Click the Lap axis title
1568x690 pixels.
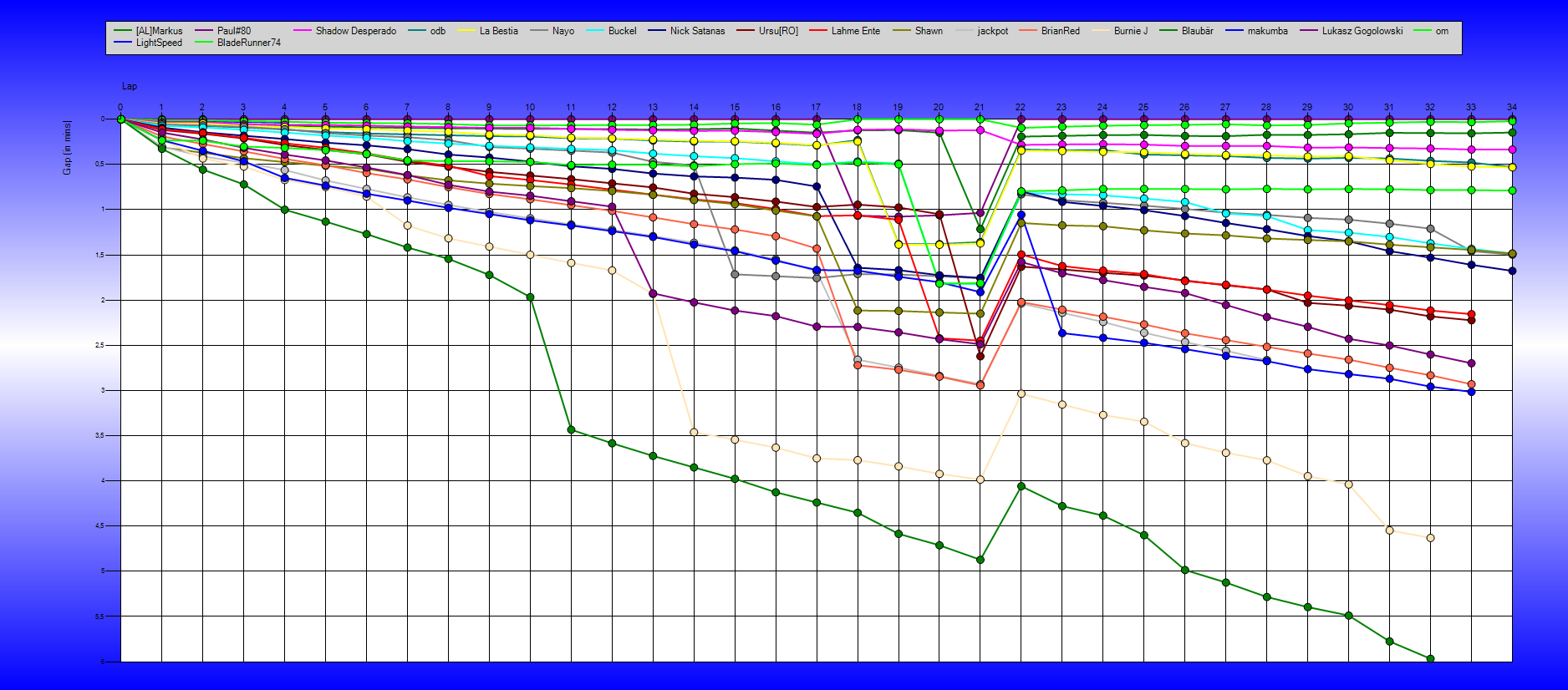click(130, 86)
